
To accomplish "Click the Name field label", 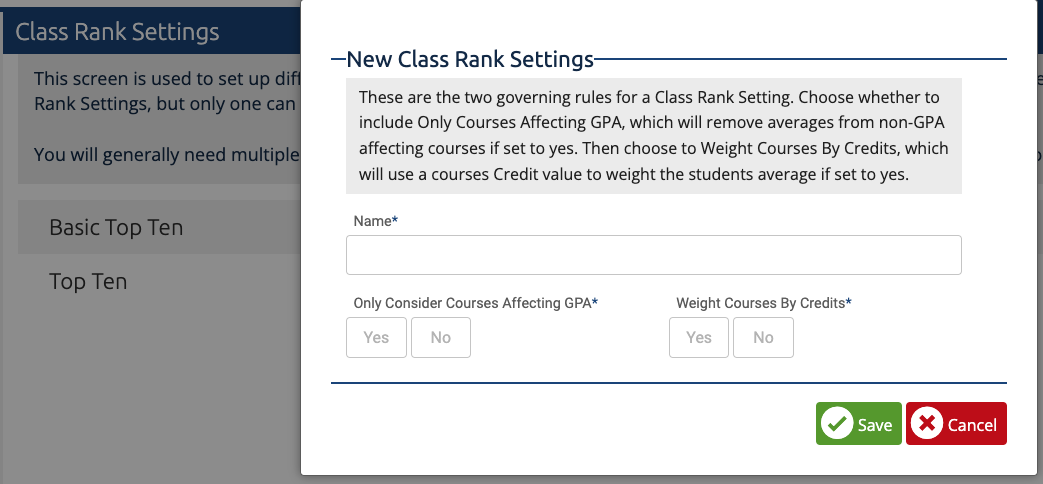I will click(372, 221).
